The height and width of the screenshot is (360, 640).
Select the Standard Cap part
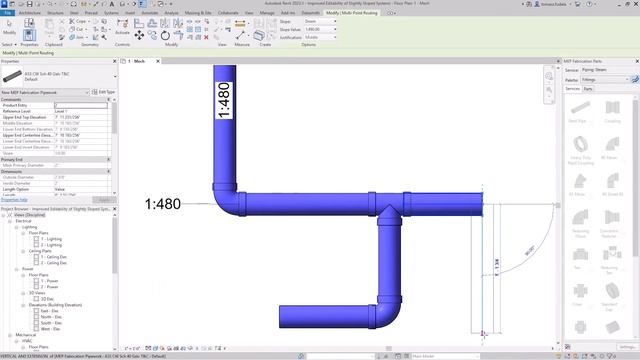612,291
